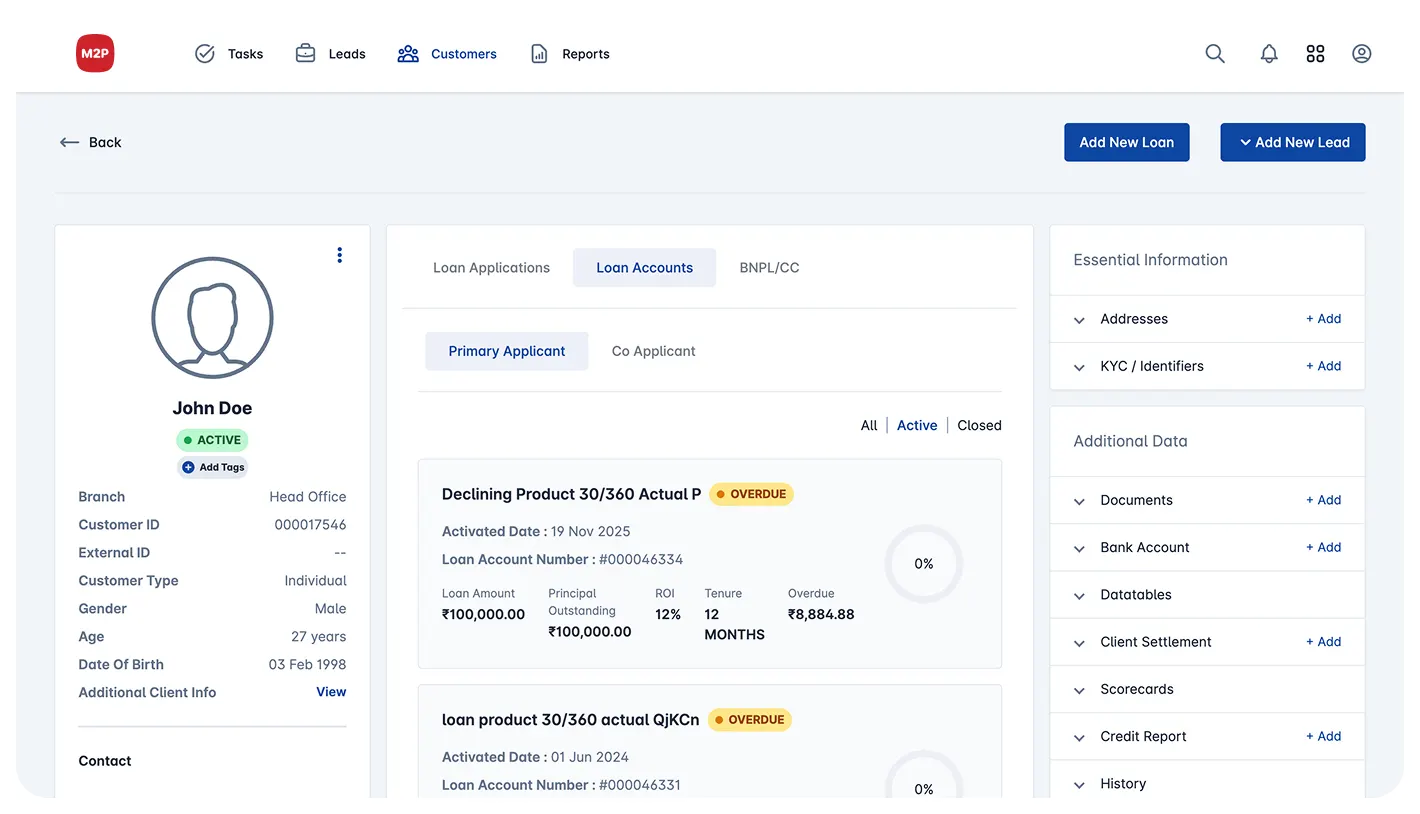
Task: Open the three-dot menu on profile card
Action: tap(340, 255)
